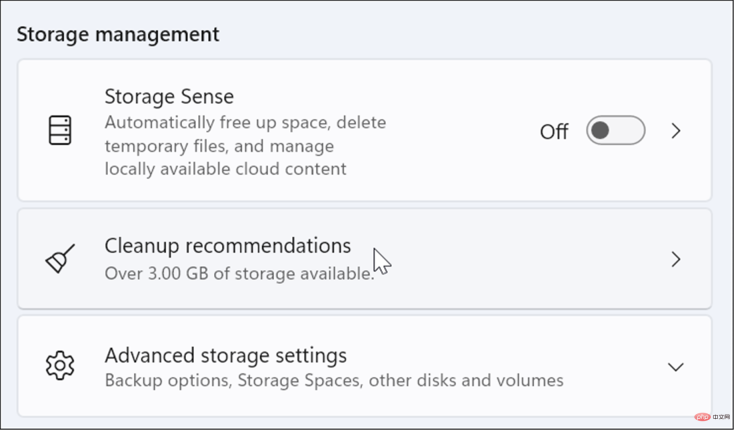Turn on the Storage Sense toggle switch
734x430 pixels.
pos(616,131)
